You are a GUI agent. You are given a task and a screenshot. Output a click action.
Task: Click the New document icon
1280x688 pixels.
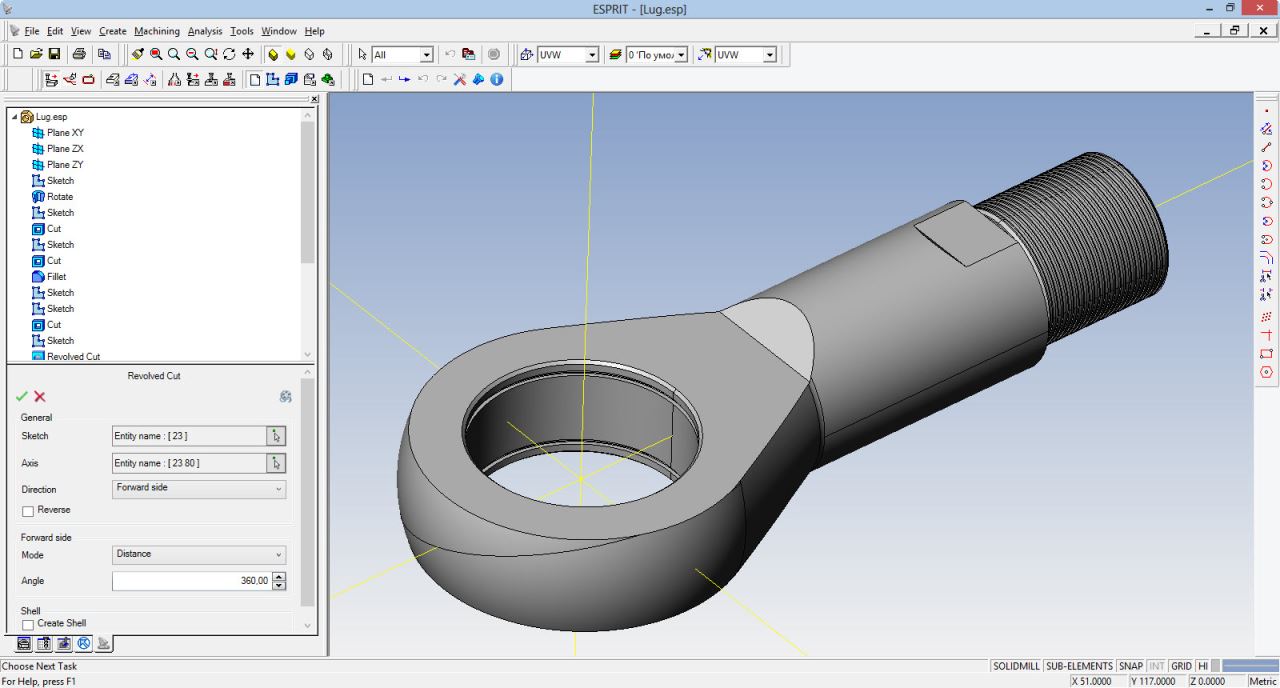19,54
